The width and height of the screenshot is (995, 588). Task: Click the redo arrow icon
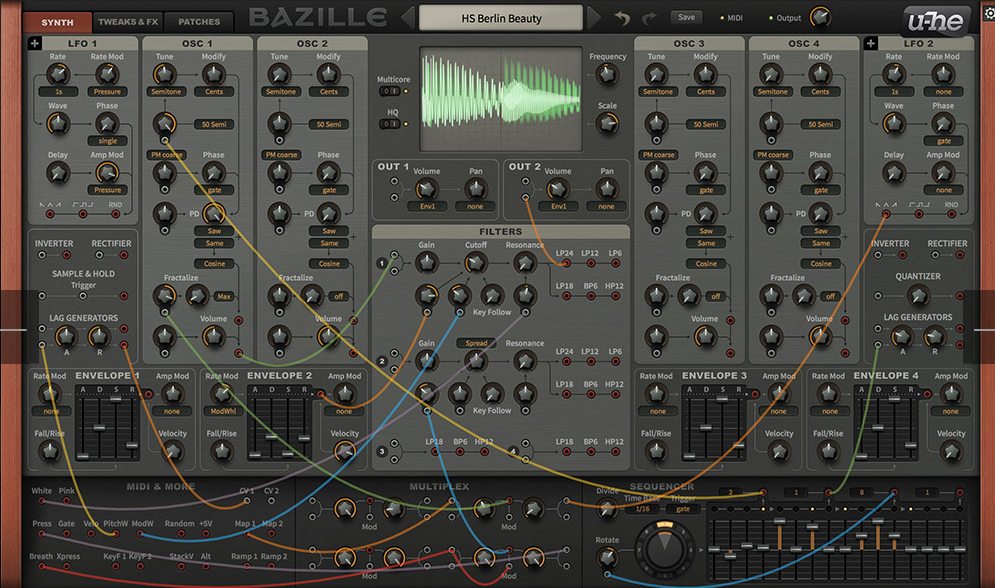point(648,18)
